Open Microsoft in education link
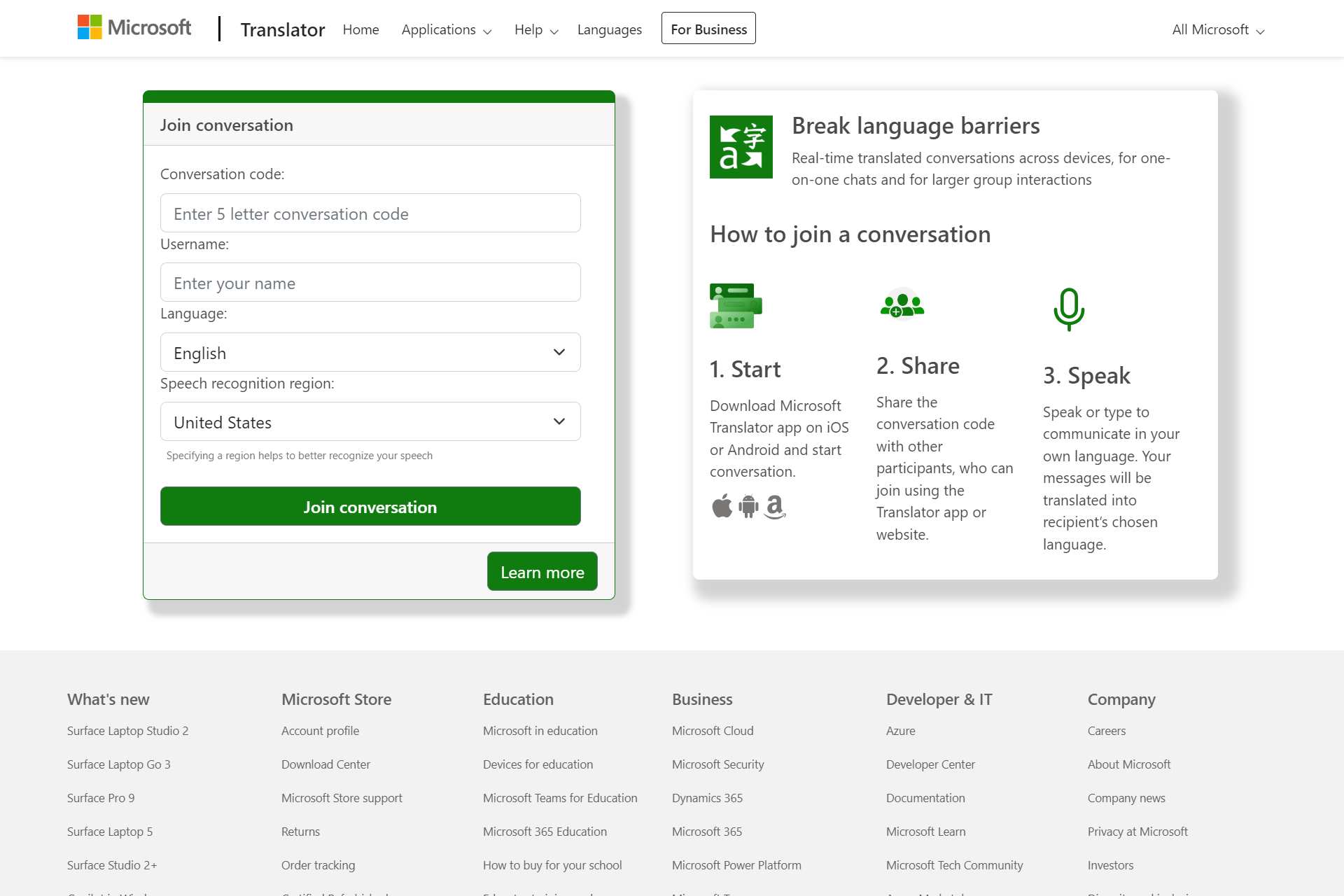 point(540,731)
